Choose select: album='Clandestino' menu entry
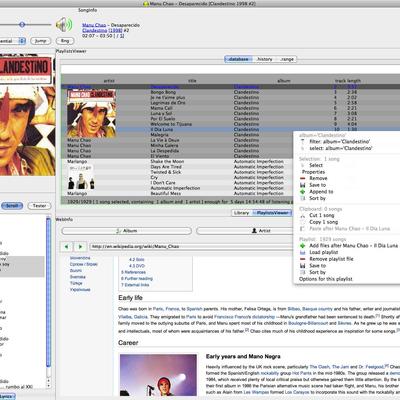Image resolution: width=400 pixels, height=400 pixels. click(341, 148)
